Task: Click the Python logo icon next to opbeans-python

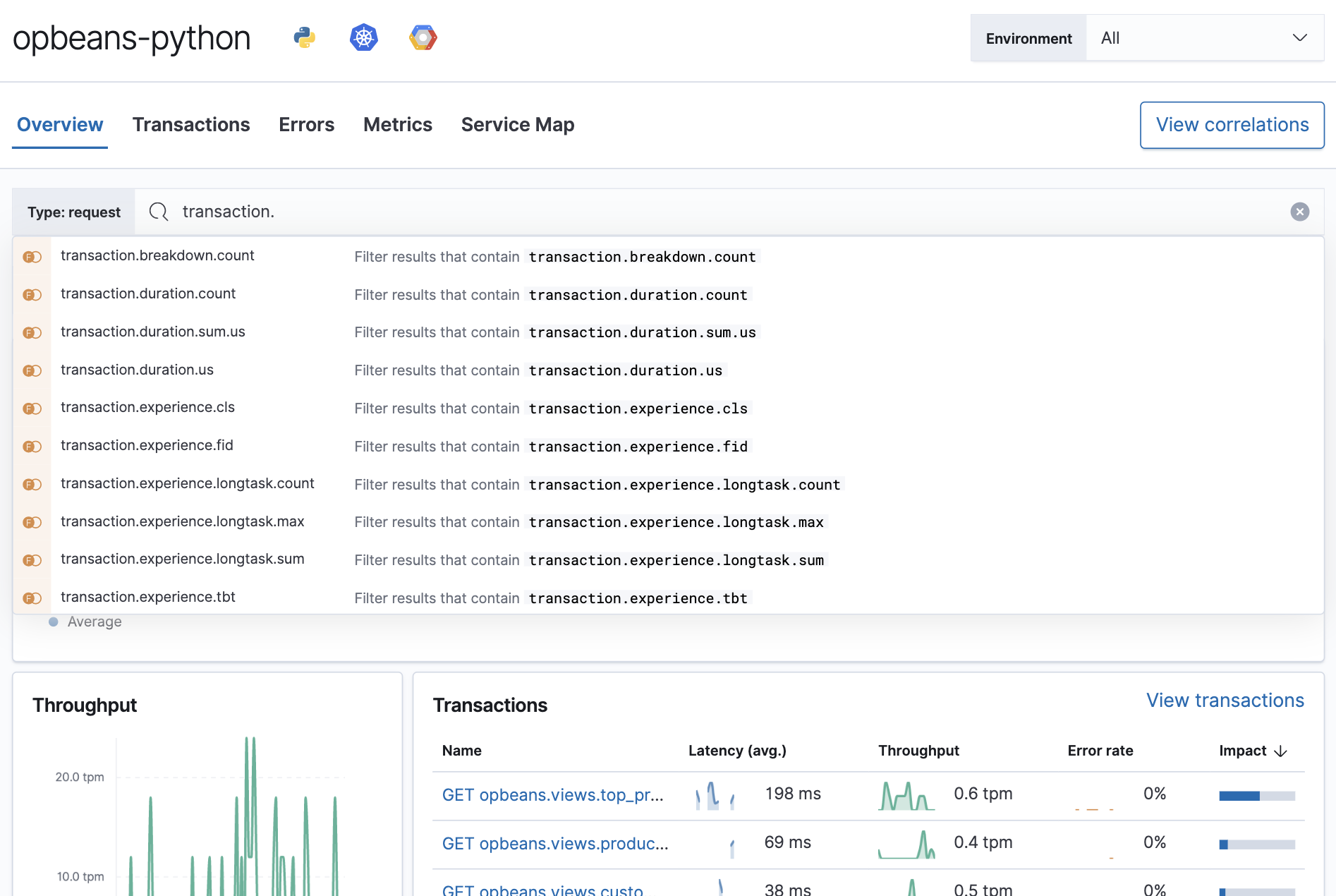Action: click(303, 37)
